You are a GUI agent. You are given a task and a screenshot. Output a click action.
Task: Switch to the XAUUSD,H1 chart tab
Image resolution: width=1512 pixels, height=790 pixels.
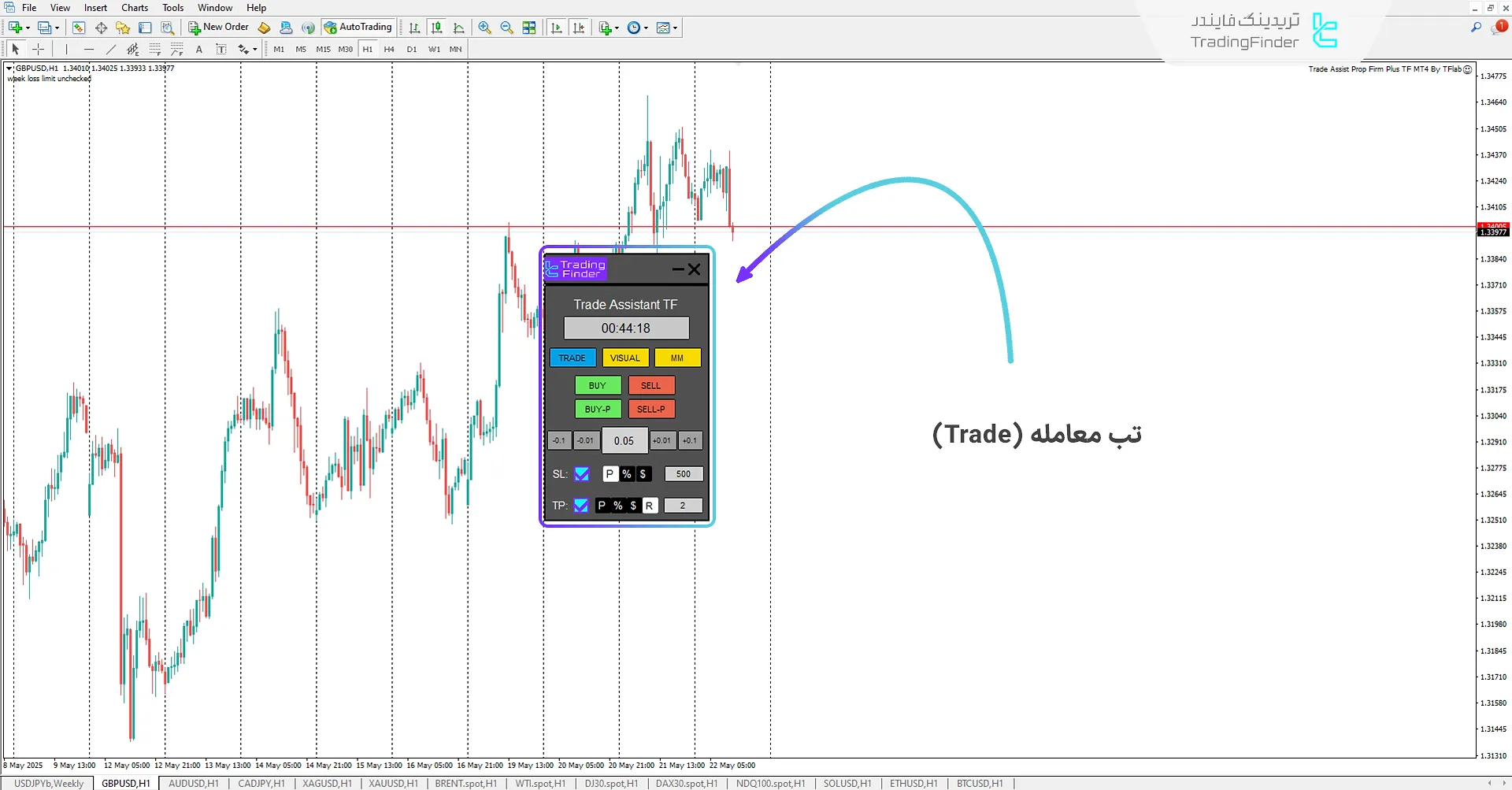[x=393, y=784]
